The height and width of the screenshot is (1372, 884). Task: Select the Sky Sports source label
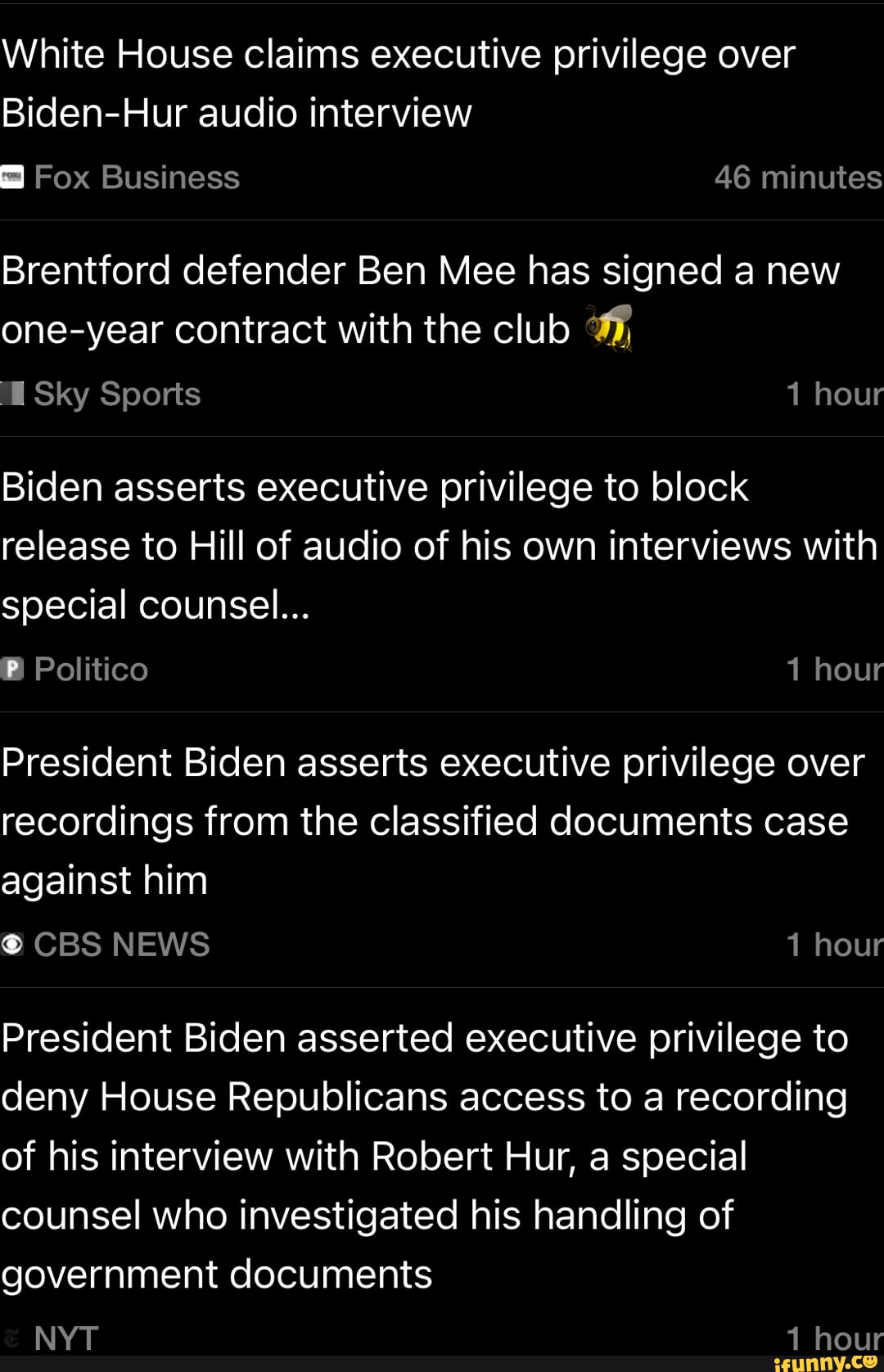point(117,395)
